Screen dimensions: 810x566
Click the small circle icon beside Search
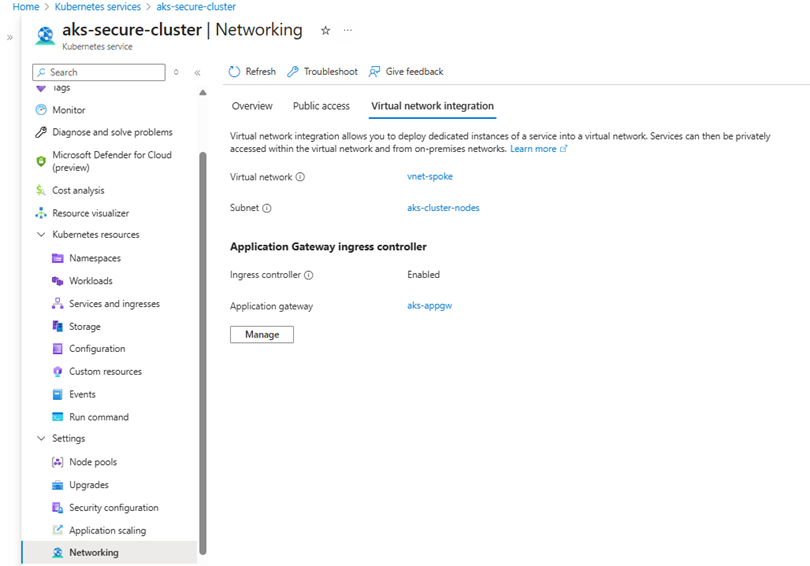pyautogui.click(x=176, y=72)
